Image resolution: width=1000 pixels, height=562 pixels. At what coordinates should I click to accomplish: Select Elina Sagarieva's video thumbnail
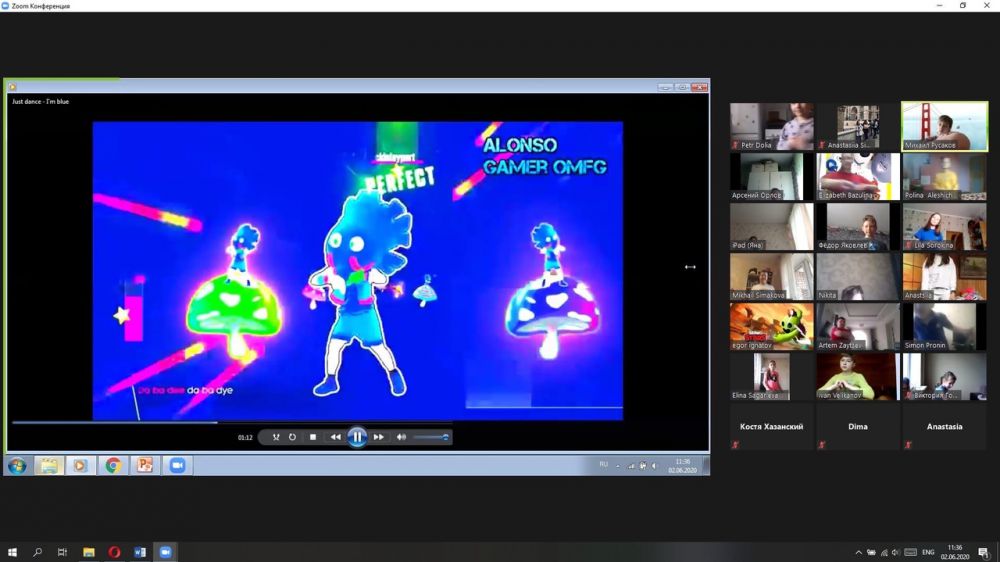coord(772,377)
